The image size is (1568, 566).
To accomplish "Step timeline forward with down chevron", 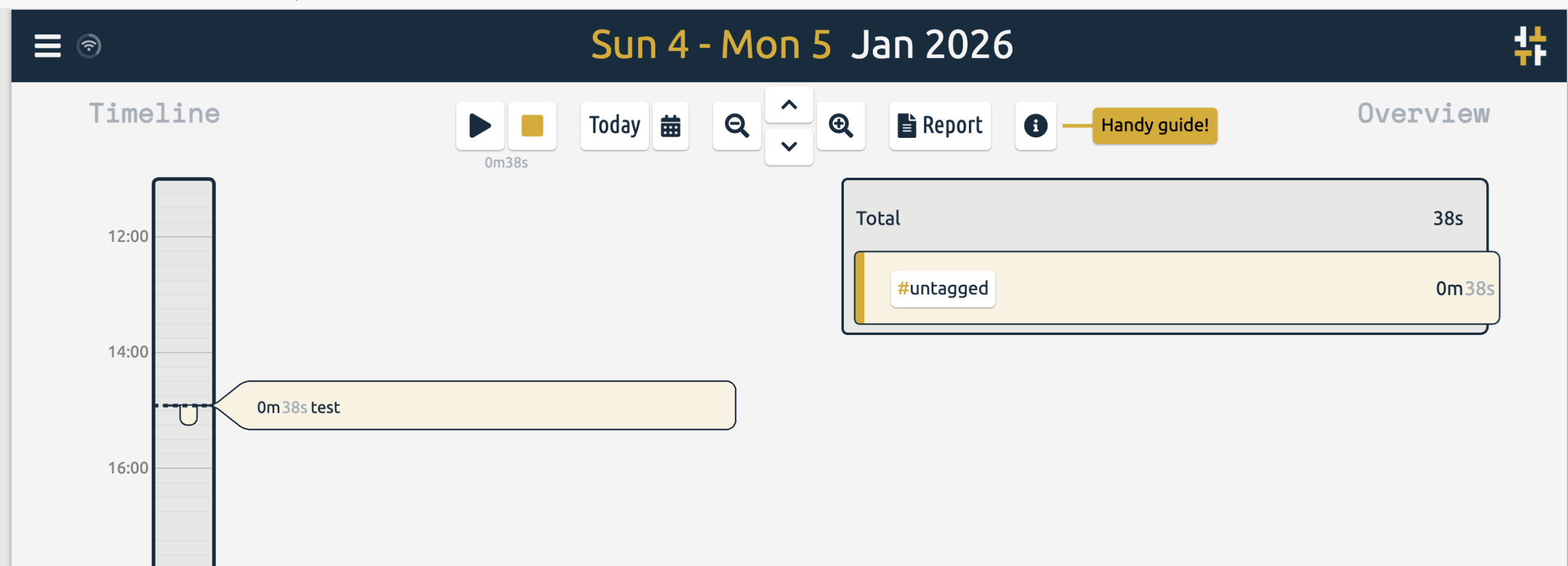I will click(x=789, y=147).
